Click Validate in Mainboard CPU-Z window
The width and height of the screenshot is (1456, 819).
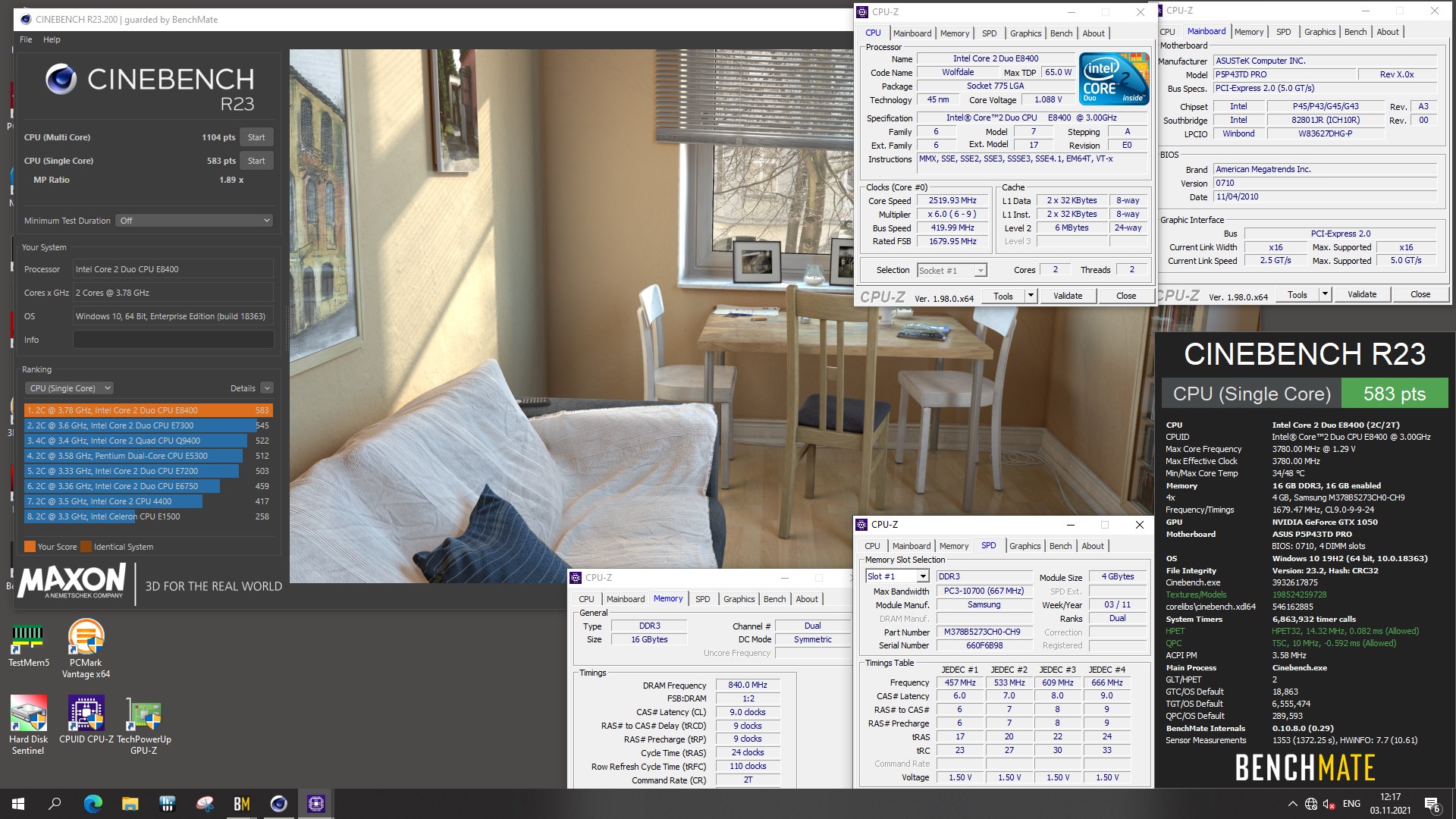coord(1362,294)
